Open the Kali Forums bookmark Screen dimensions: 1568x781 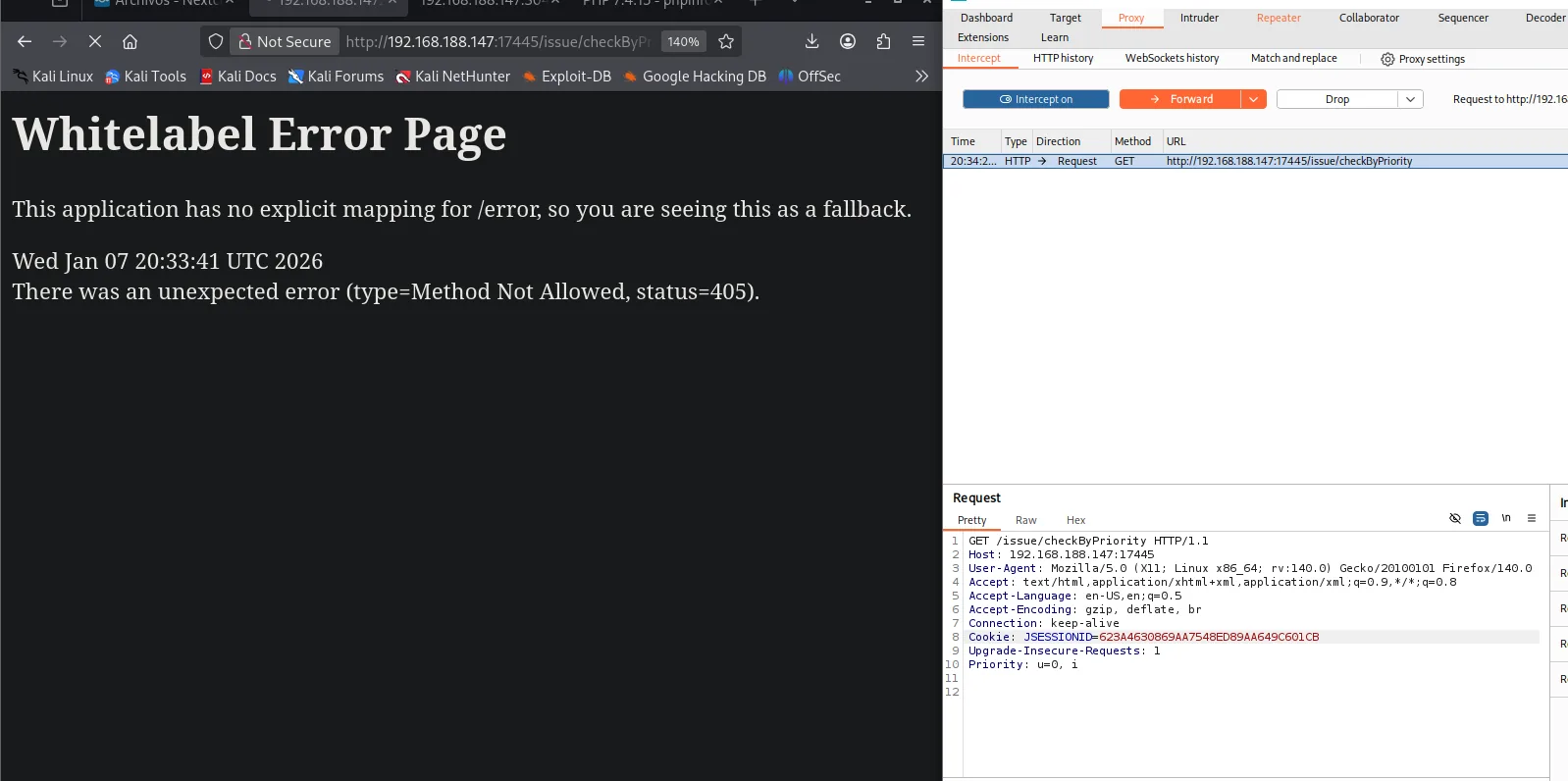pos(336,76)
